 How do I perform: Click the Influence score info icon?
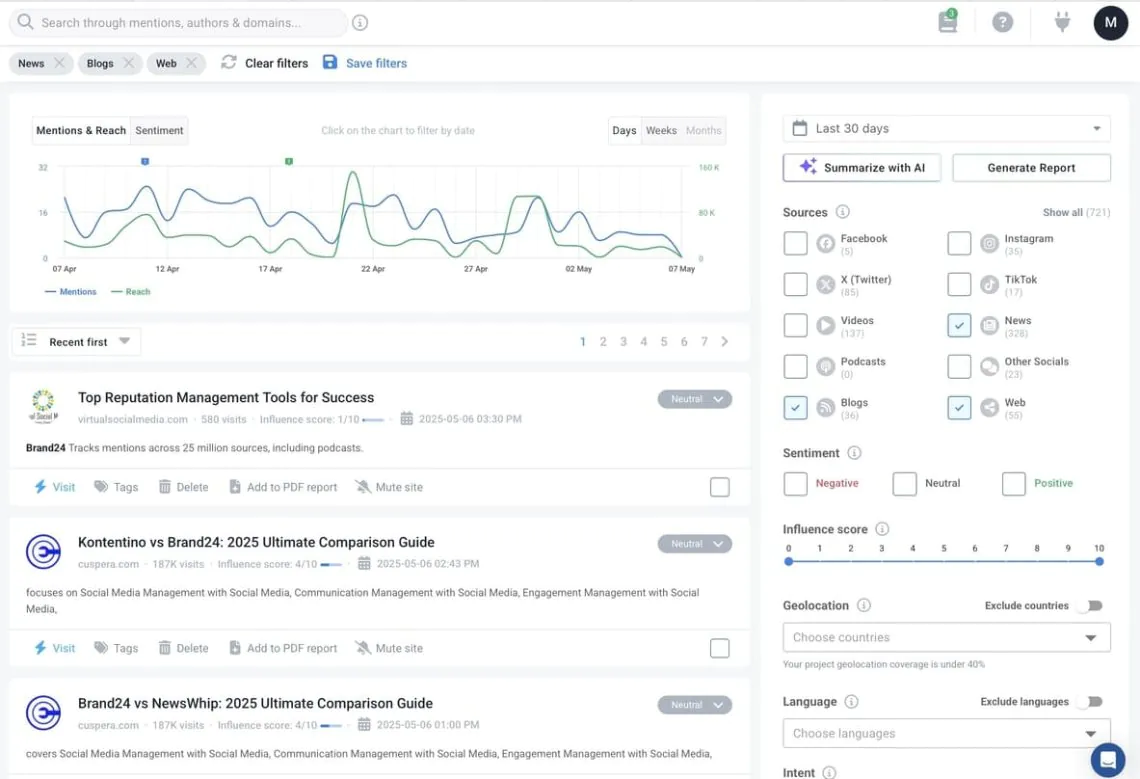(x=882, y=529)
